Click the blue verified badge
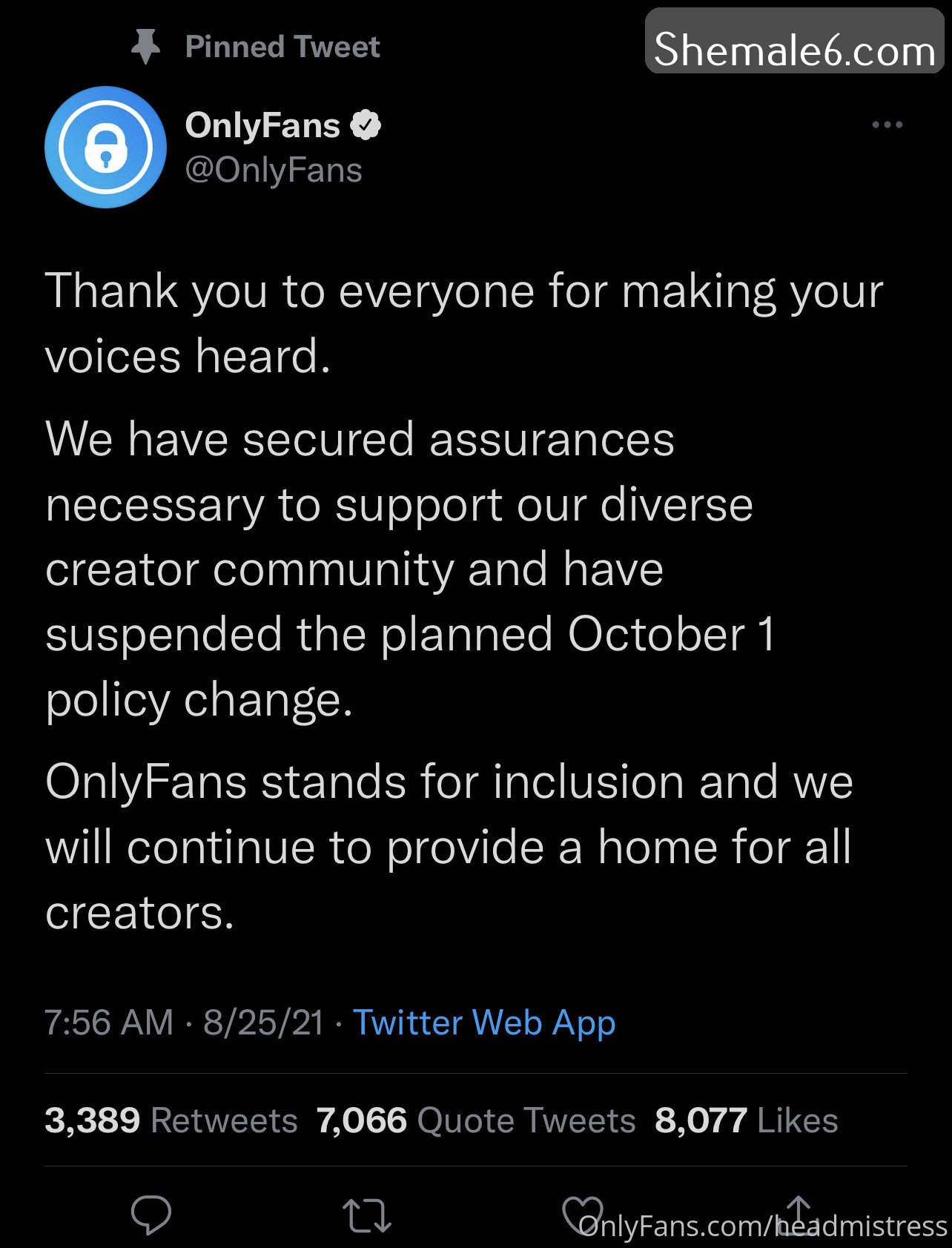This screenshot has height=1248, width=952. [x=366, y=125]
